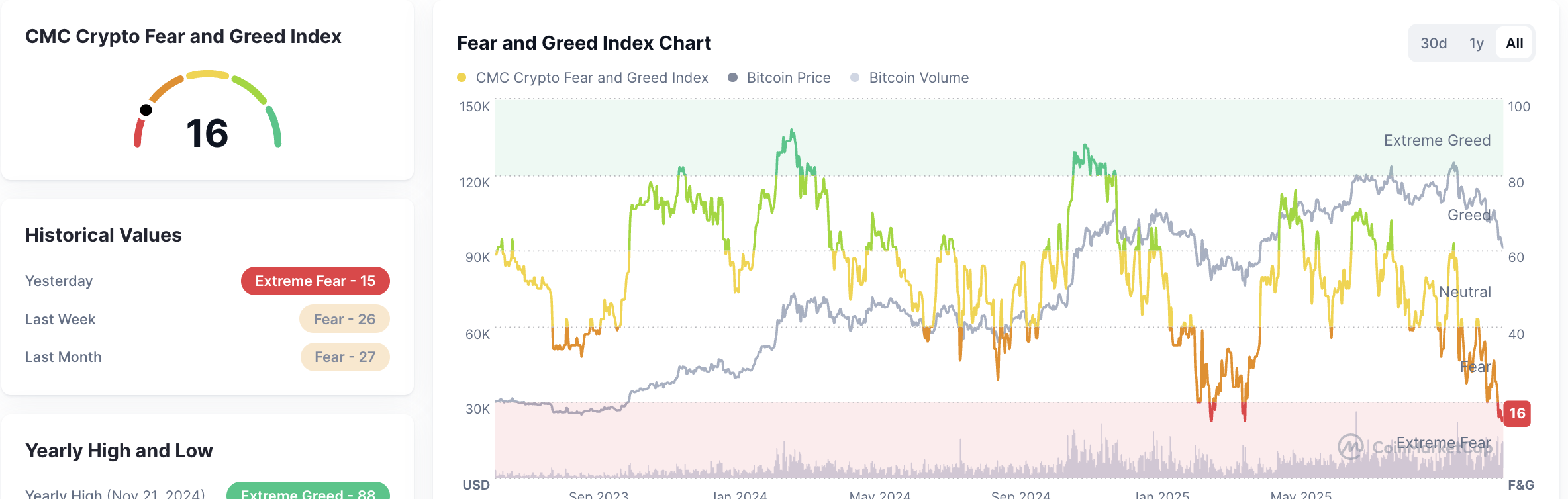Switch to the 1y timeframe
The height and width of the screenshot is (499, 1568).
pos(1475,42)
